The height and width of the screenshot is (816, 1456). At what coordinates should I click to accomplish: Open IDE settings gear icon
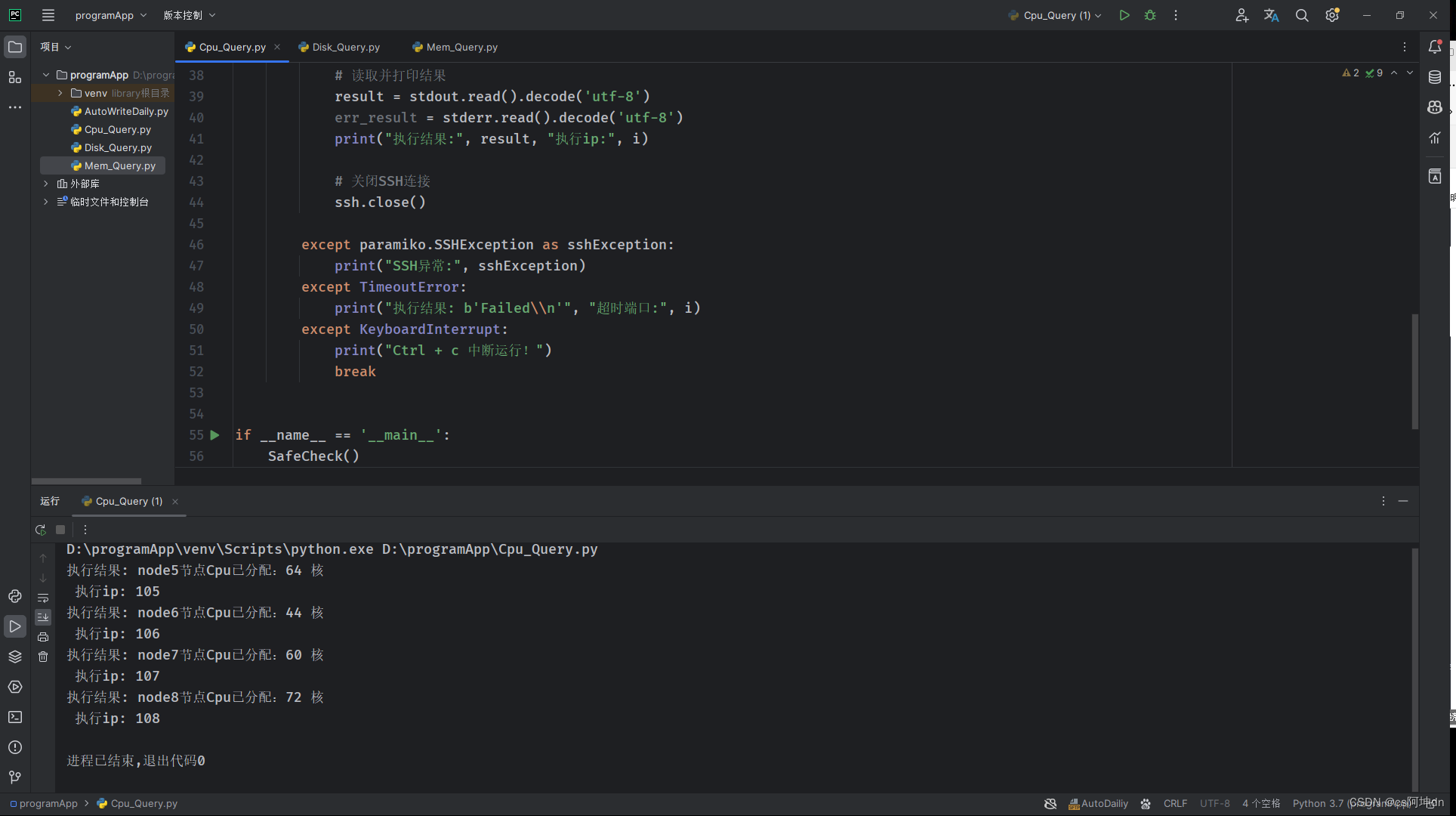click(x=1332, y=15)
